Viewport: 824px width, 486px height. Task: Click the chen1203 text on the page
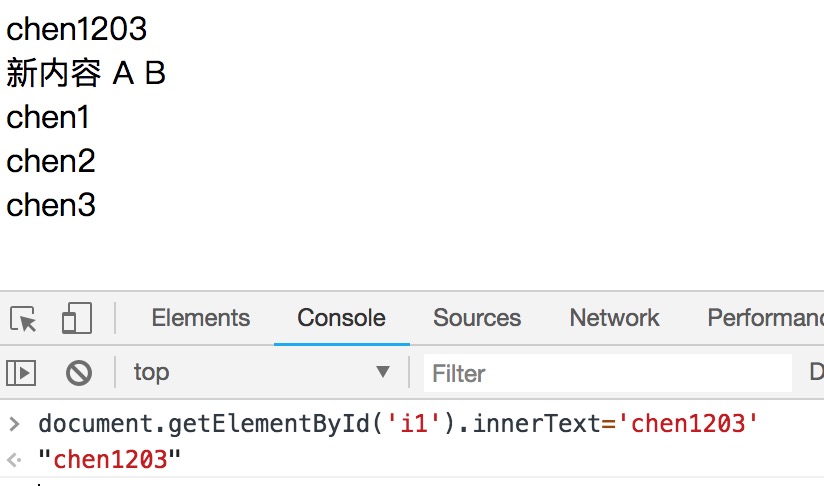77,29
